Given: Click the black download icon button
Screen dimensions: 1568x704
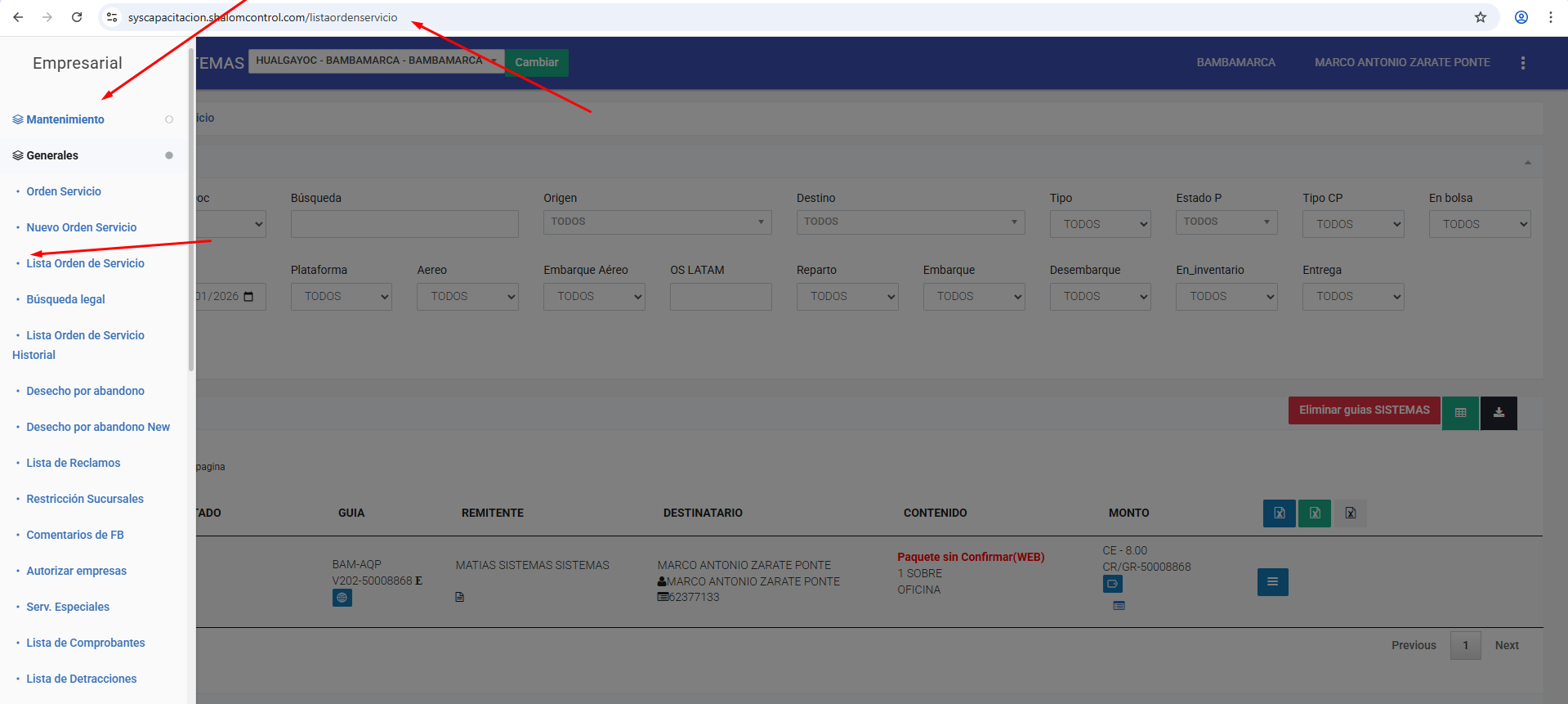Looking at the screenshot, I should point(1499,413).
